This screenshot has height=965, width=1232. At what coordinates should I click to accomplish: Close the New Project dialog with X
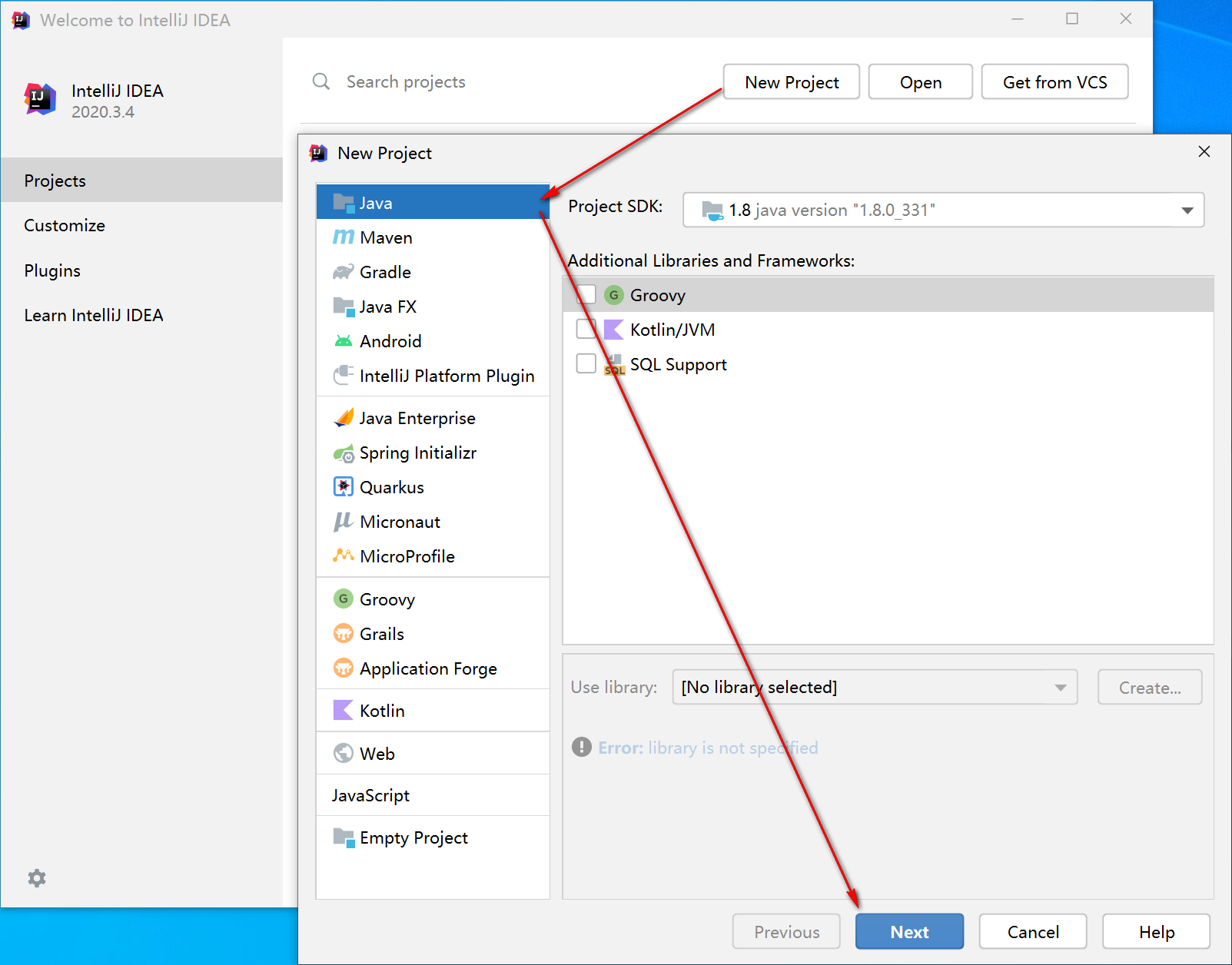(x=1204, y=151)
